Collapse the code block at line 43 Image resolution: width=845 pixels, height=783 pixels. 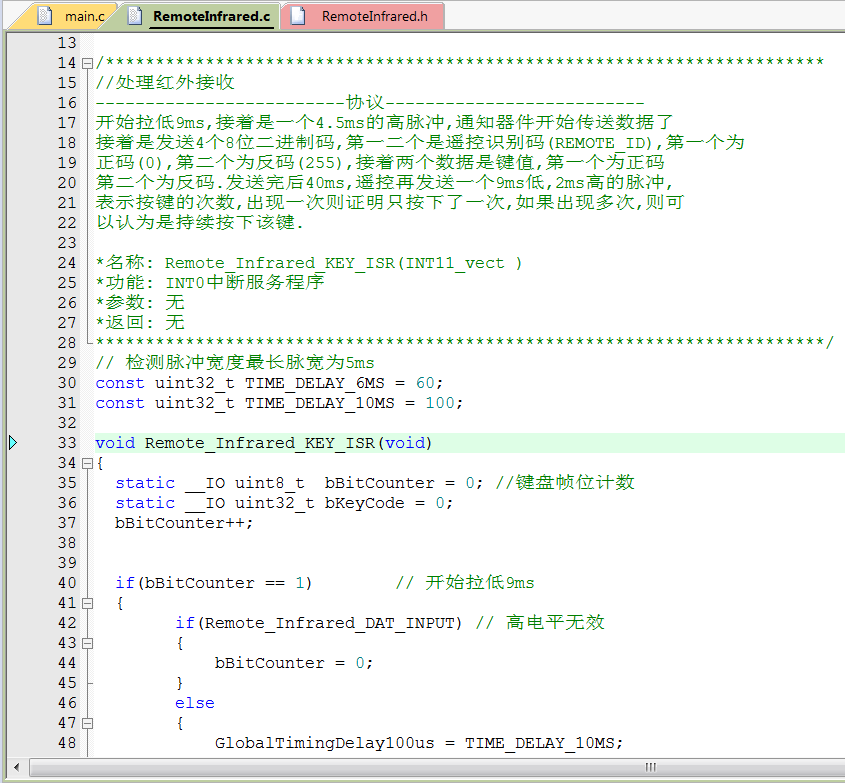pyautogui.click(x=87, y=643)
